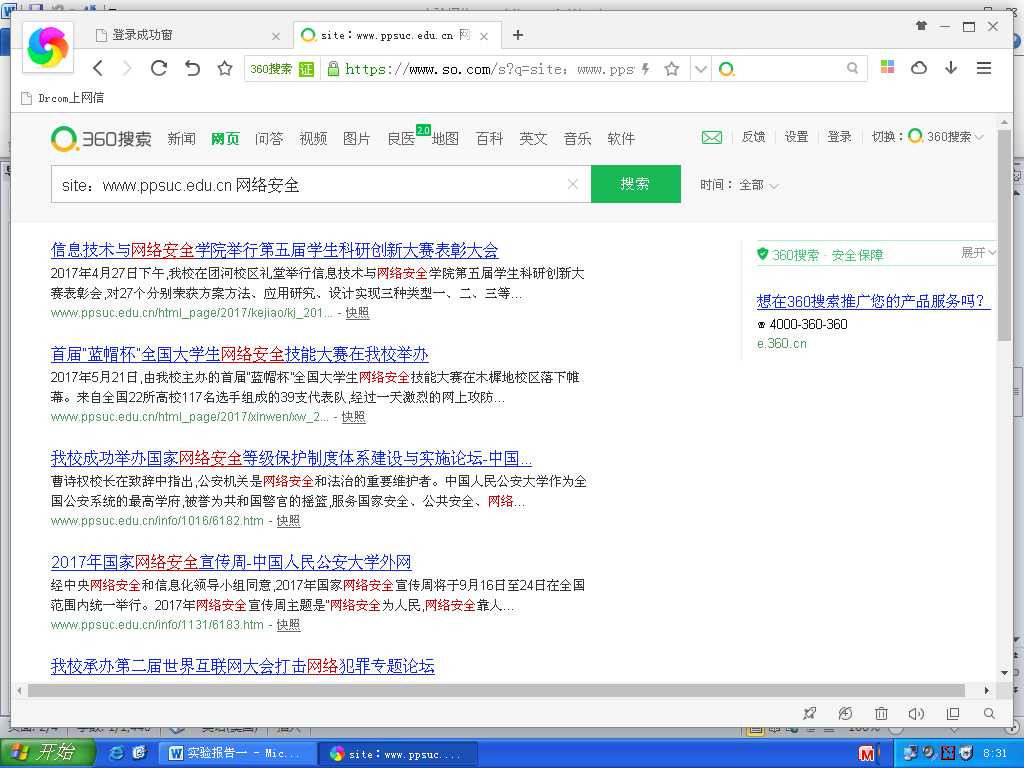Open the 首届"蓝帽杯" result link
The height and width of the screenshot is (768, 1024).
point(240,355)
